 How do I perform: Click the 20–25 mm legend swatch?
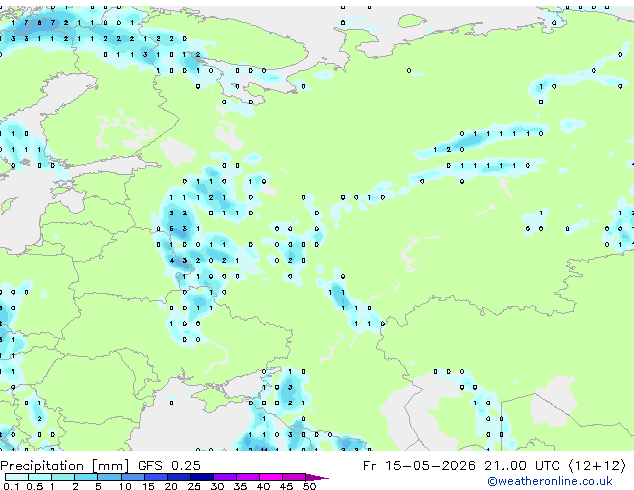pos(179,477)
